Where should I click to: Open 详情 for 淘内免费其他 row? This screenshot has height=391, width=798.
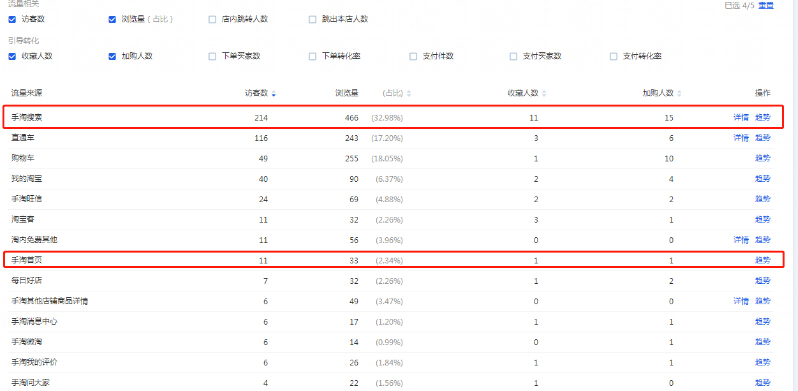[x=741, y=240]
